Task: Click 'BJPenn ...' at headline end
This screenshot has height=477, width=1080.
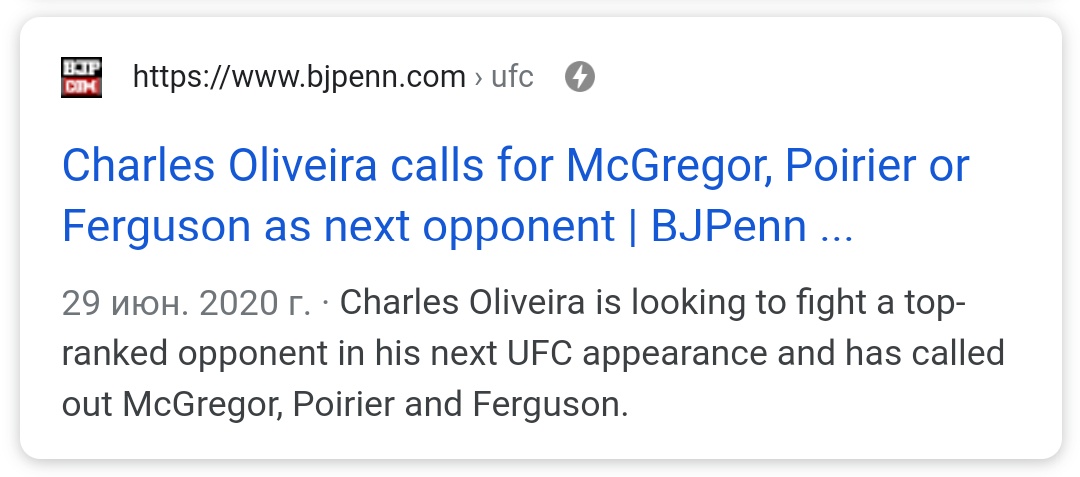Action: click(x=752, y=226)
